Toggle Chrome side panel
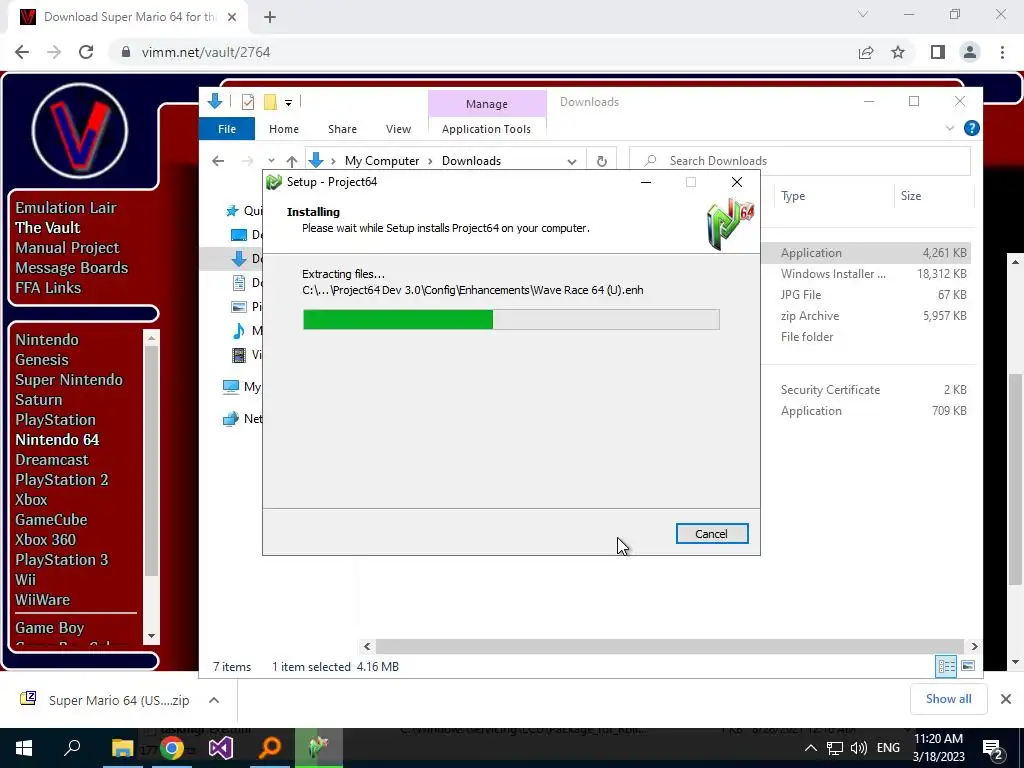The width and height of the screenshot is (1024, 768). click(937, 52)
